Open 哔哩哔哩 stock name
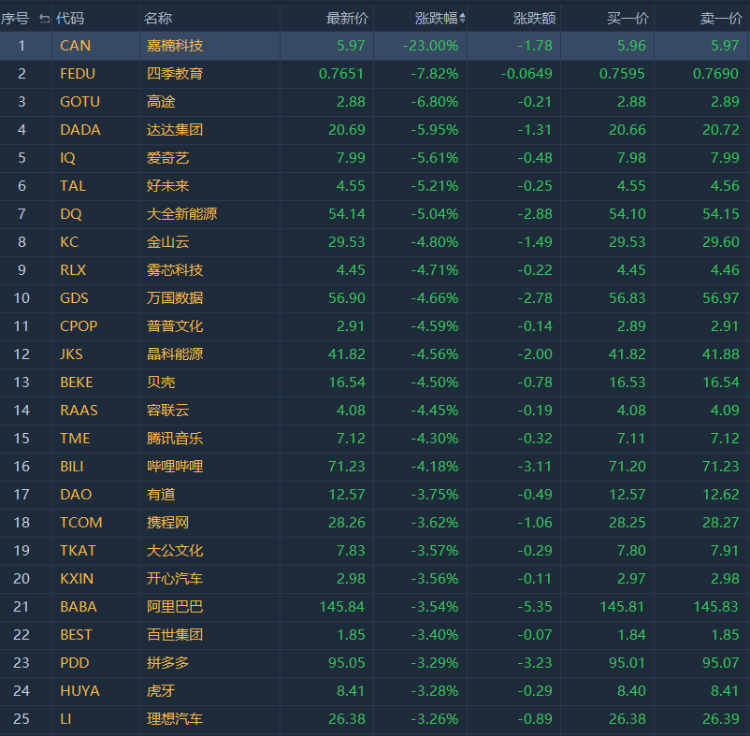The width and height of the screenshot is (750, 736). (175, 466)
